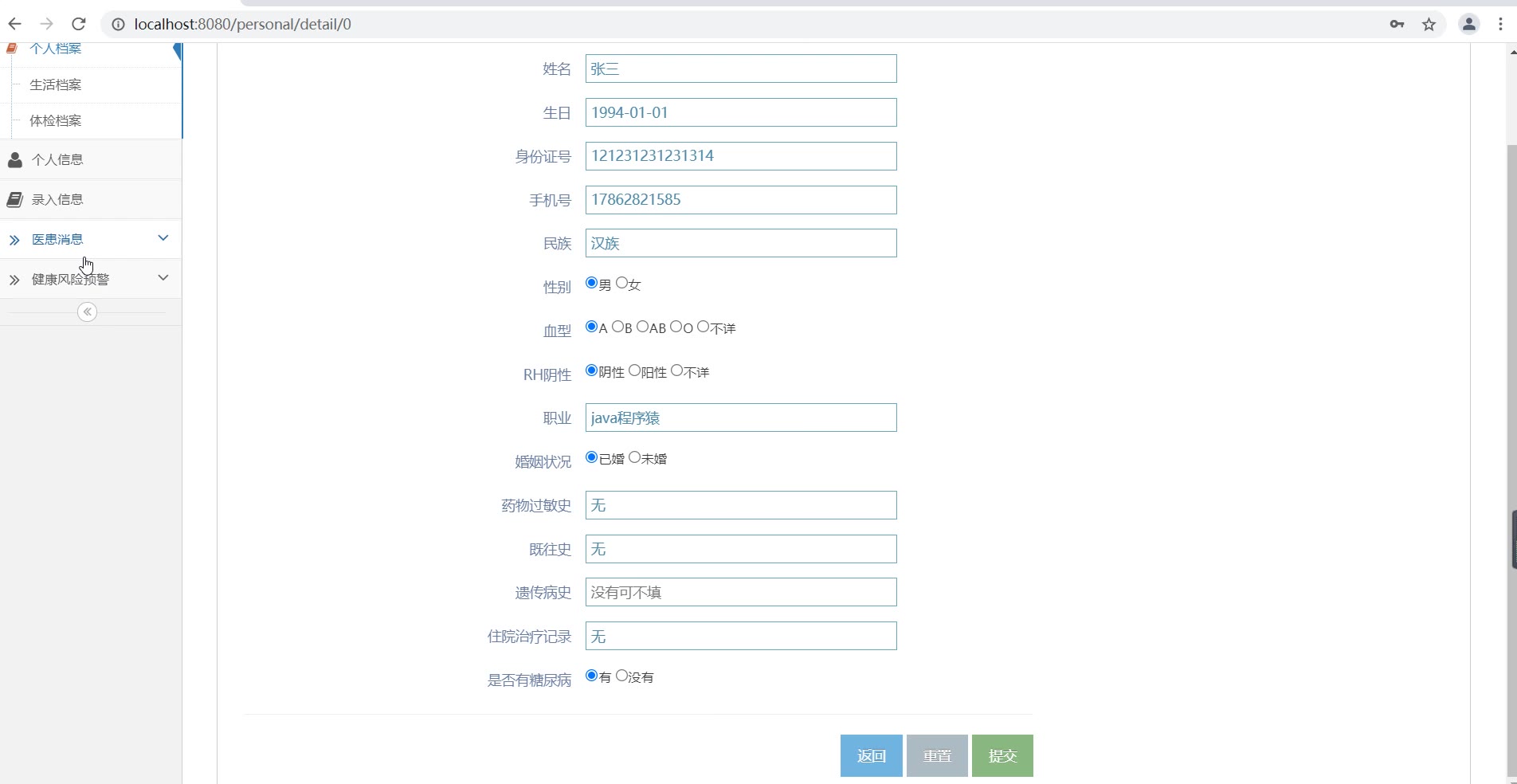Open the 个人信息 menu item

click(x=91, y=159)
